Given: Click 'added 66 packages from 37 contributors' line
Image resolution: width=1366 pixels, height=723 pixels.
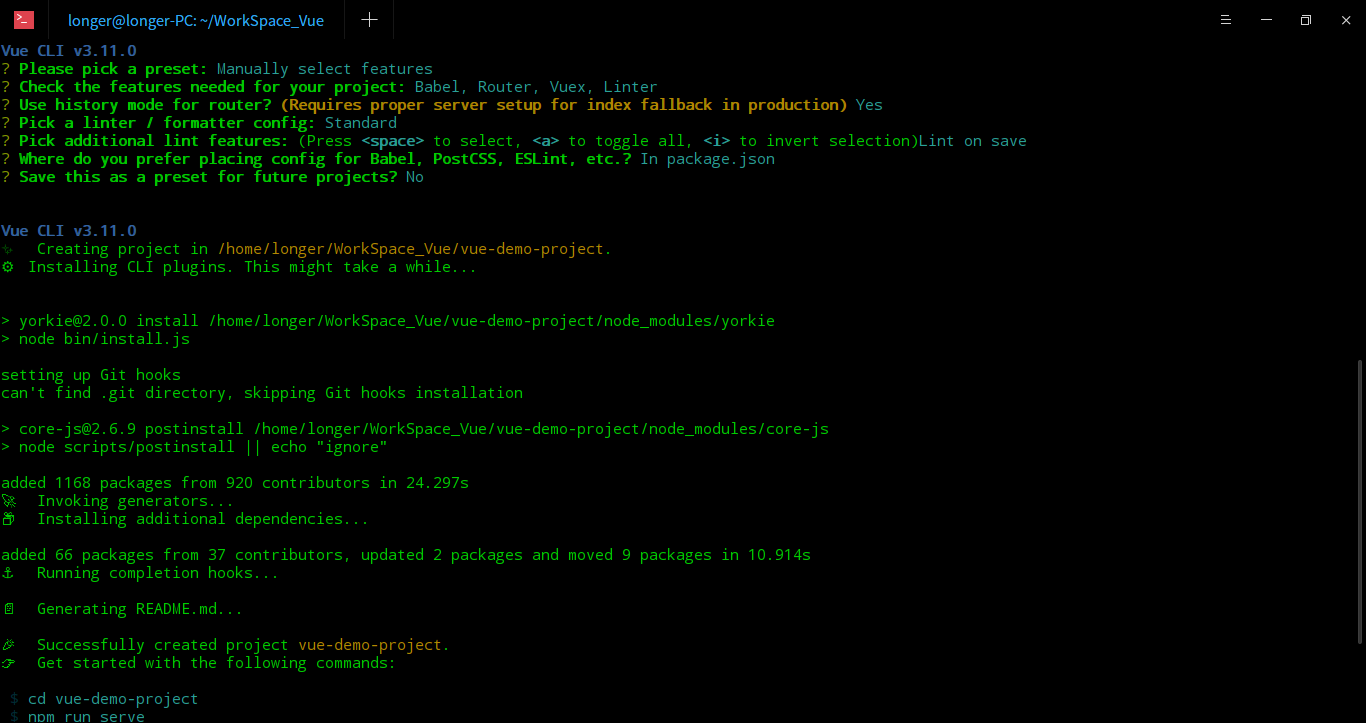Looking at the screenshot, I should 406,555.
